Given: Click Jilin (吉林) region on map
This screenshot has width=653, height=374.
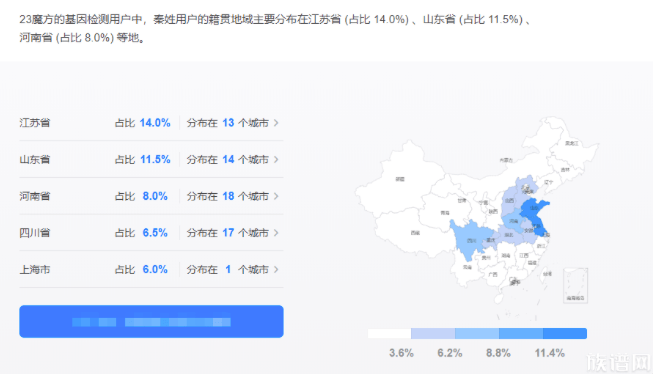Looking at the screenshot, I should click(565, 170).
